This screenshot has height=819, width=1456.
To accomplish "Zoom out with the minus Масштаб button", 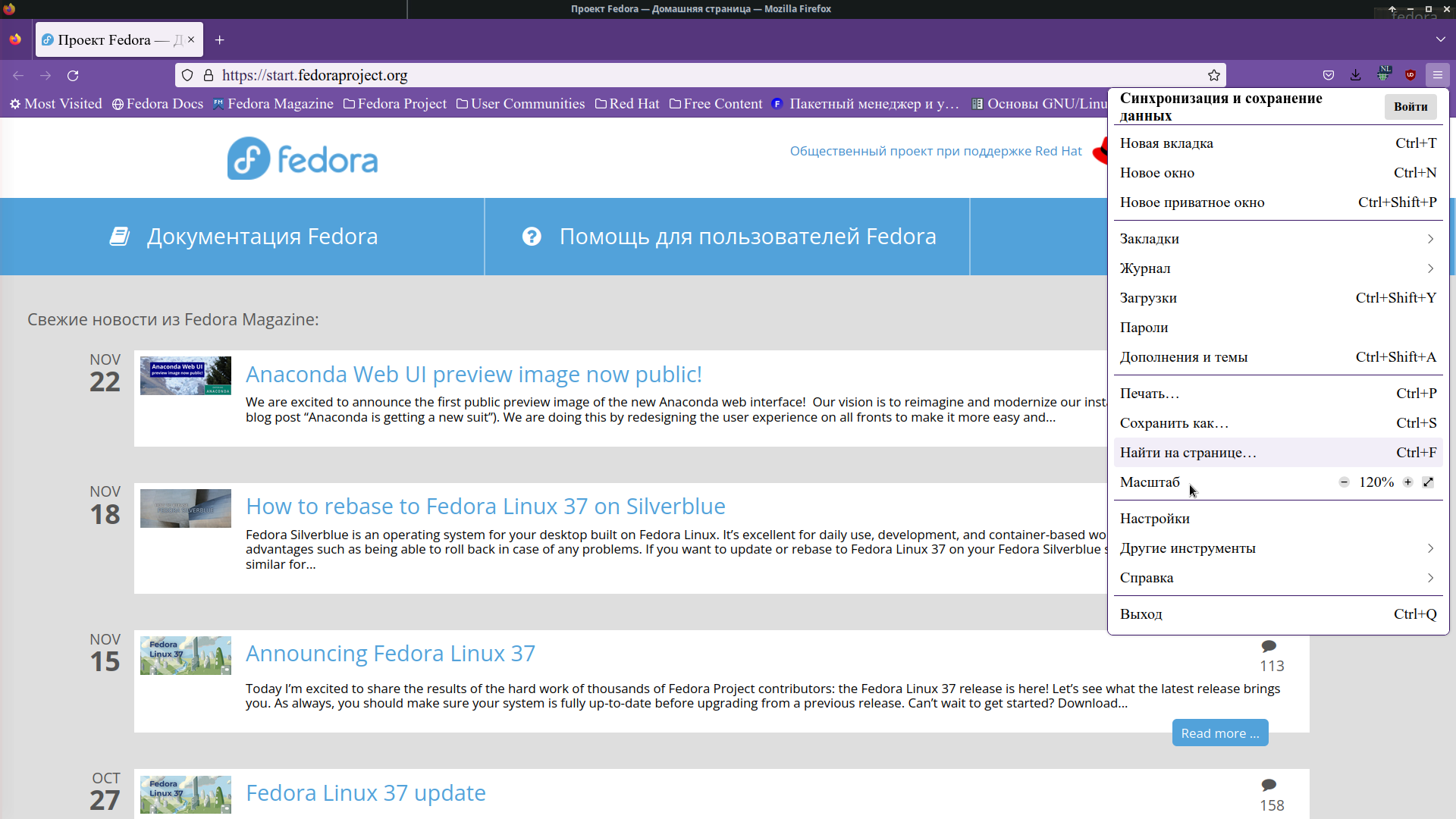I will pos(1344,482).
